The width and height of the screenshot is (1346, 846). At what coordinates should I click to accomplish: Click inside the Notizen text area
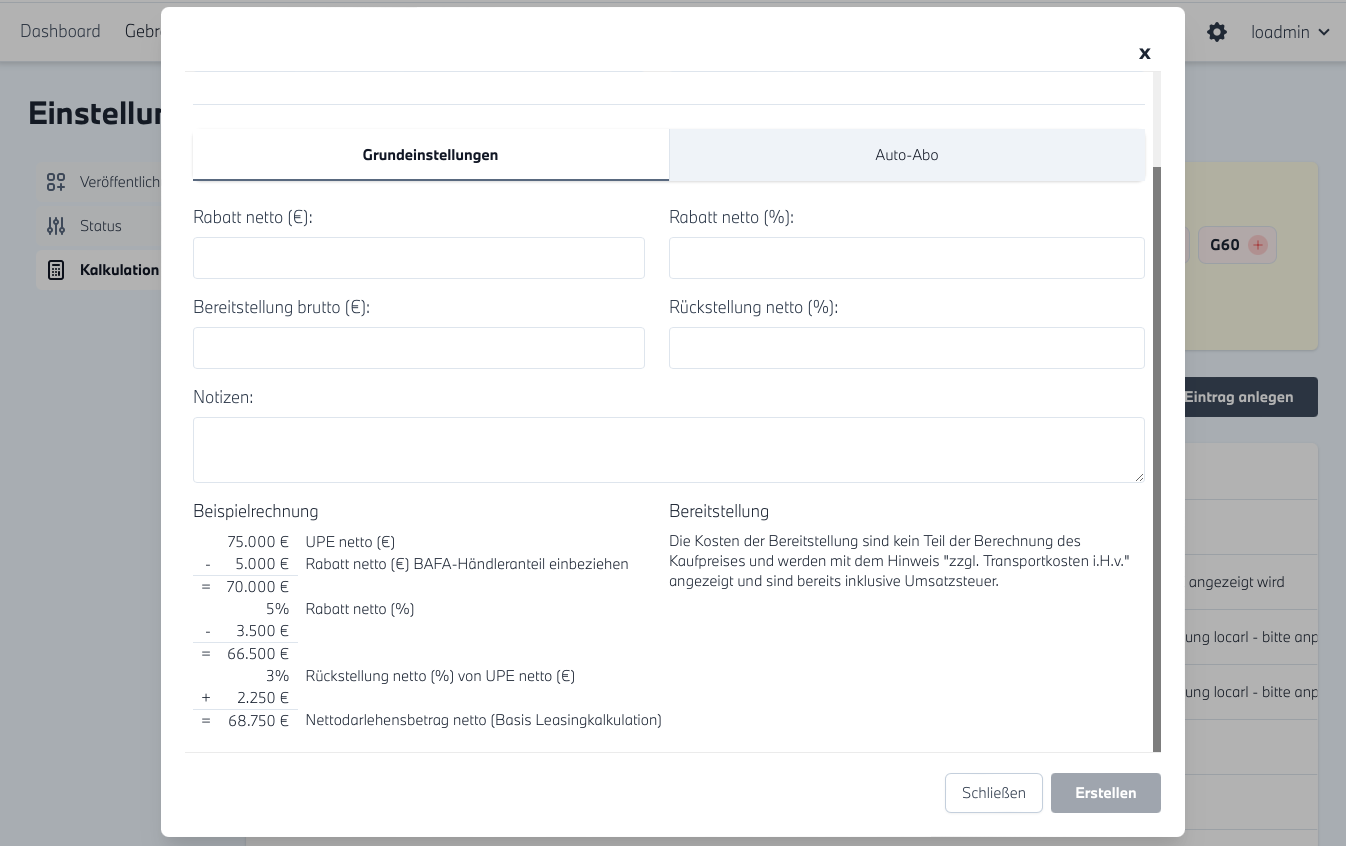(x=668, y=450)
